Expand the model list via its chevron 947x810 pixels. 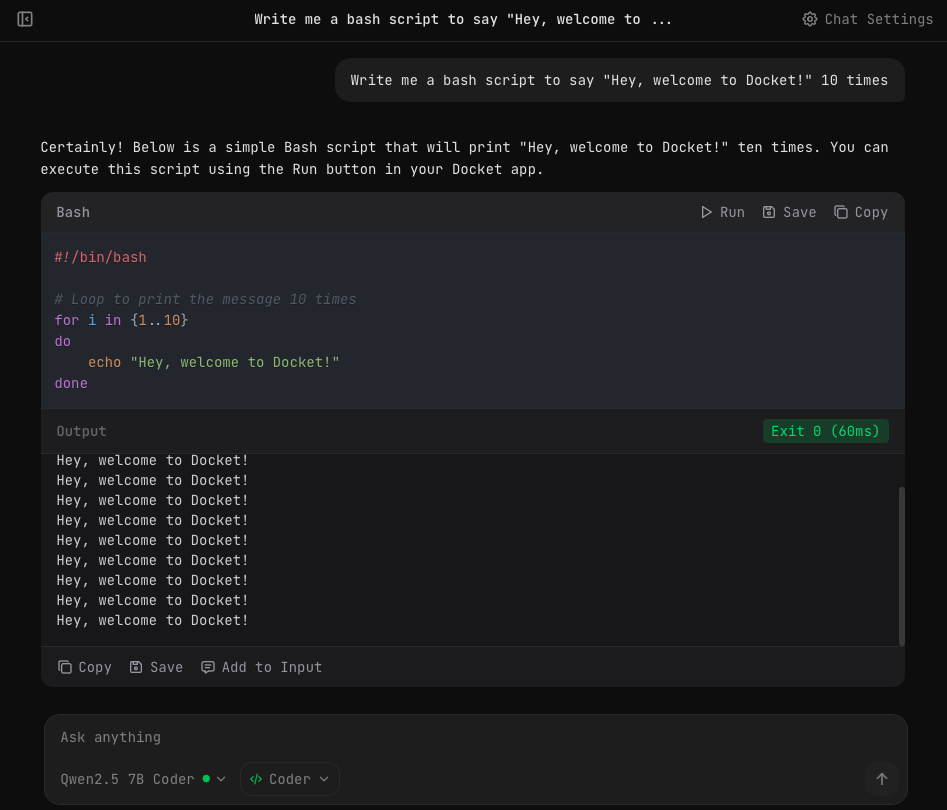[x=221, y=779]
